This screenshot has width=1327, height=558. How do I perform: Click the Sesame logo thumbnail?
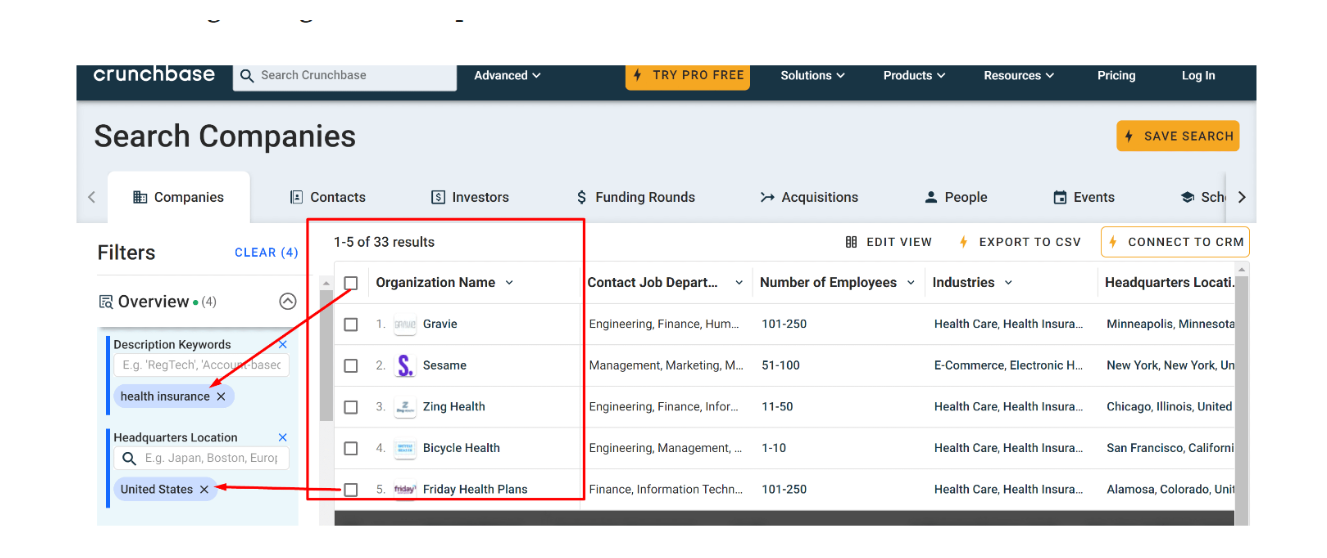pos(405,366)
